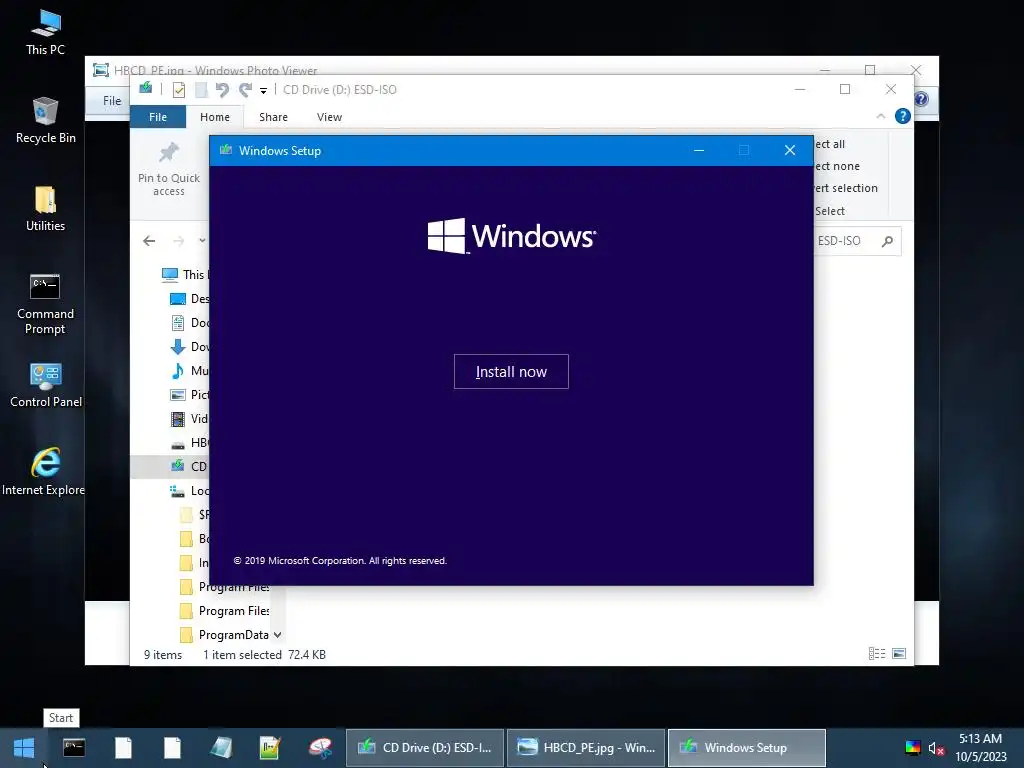The height and width of the screenshot is (768, 1024).
Task: Open the Utilities folder on desktop
Action: tap(45, 209)
